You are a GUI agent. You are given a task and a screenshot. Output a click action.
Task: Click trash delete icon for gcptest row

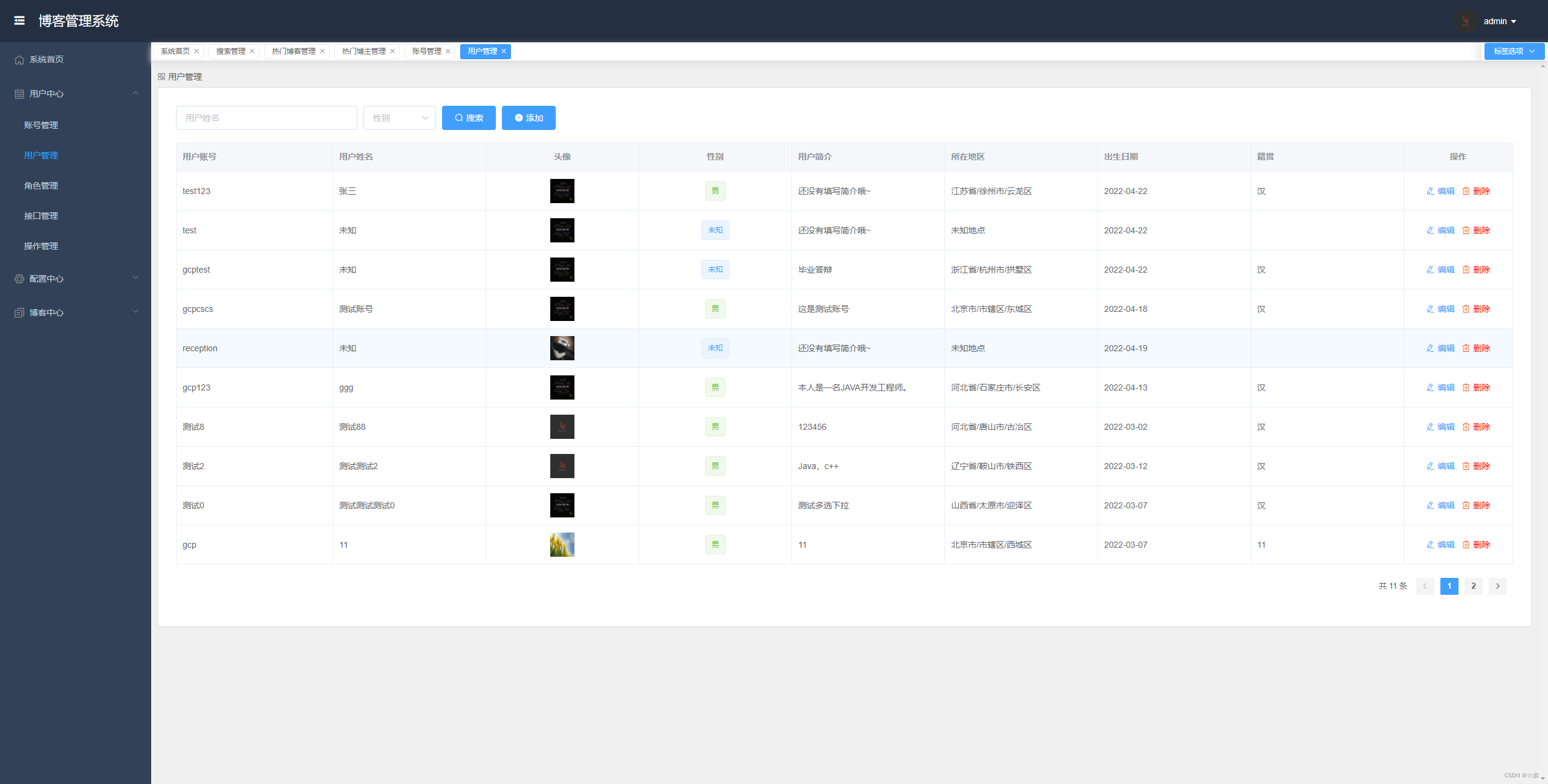[1466, 270]
